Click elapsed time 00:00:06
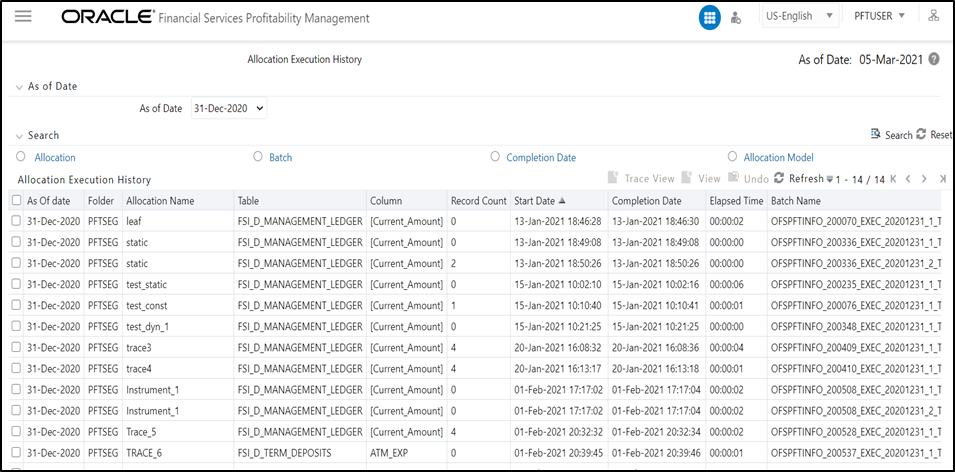The height and width of the screenshot is (472, 955). pos(727,284)
